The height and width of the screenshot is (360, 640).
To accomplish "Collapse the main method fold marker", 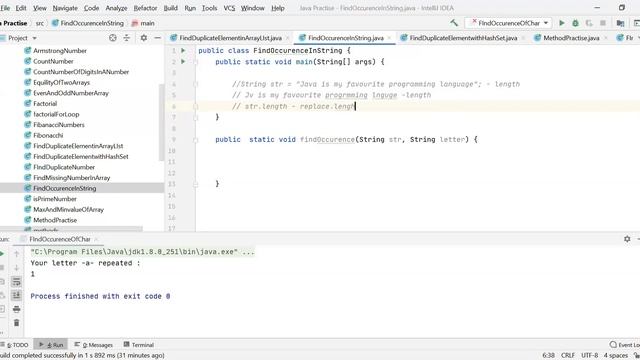I will point(196,62).
